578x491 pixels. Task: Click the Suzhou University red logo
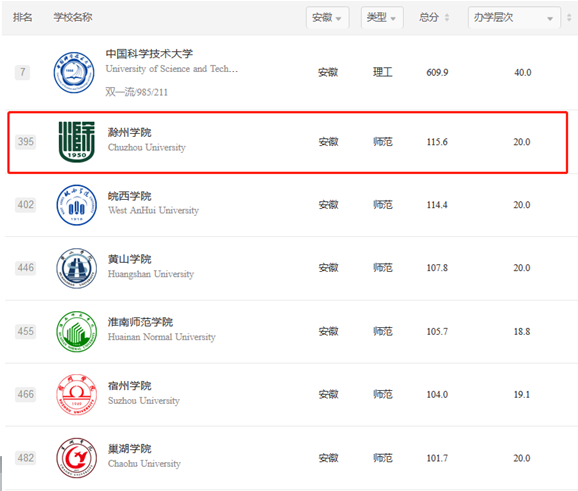pos(77,395)
